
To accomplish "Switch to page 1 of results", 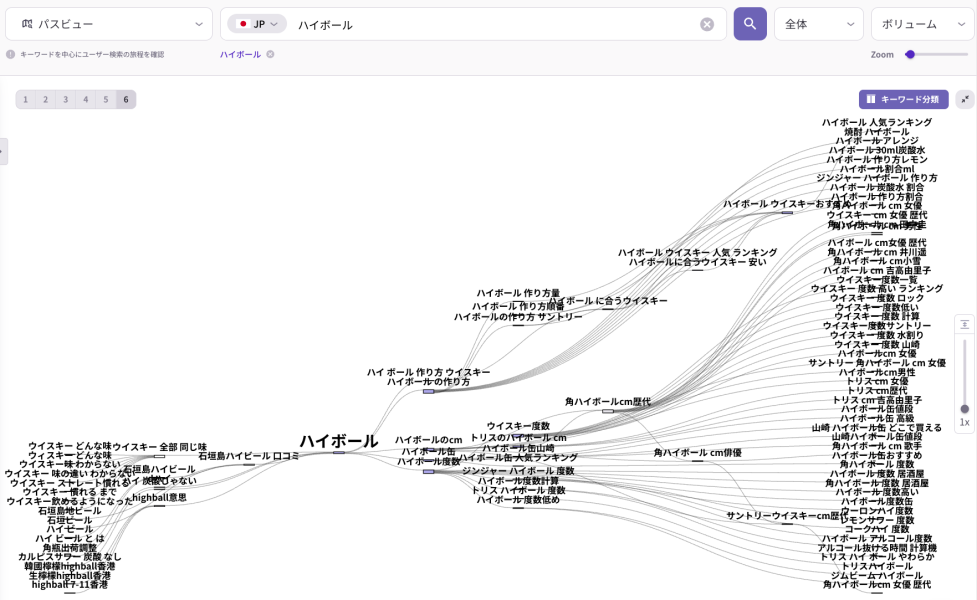I will pyautogui.click(x=25, y=99).
